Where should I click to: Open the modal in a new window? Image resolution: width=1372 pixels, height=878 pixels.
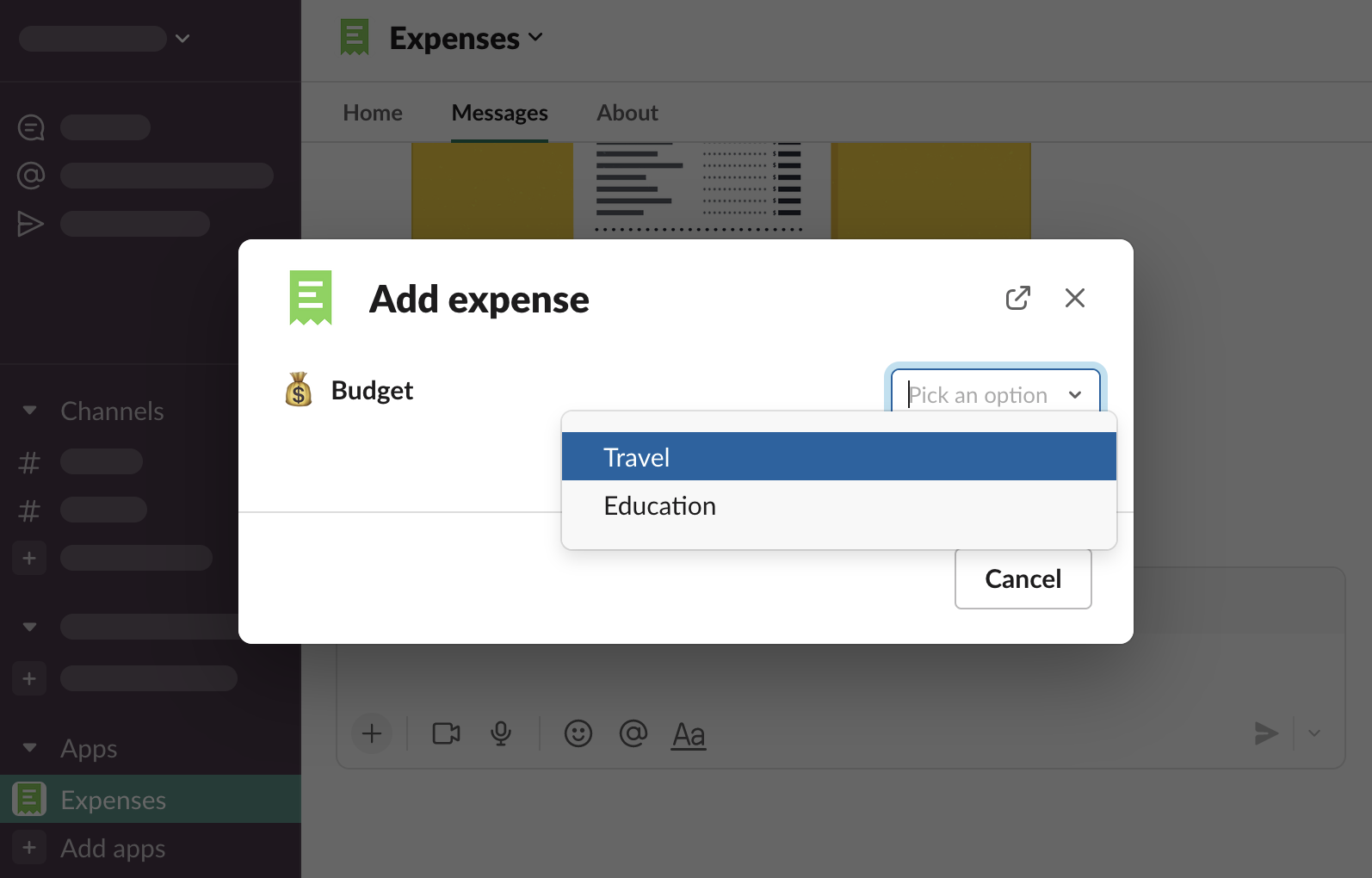point(1017,298)
